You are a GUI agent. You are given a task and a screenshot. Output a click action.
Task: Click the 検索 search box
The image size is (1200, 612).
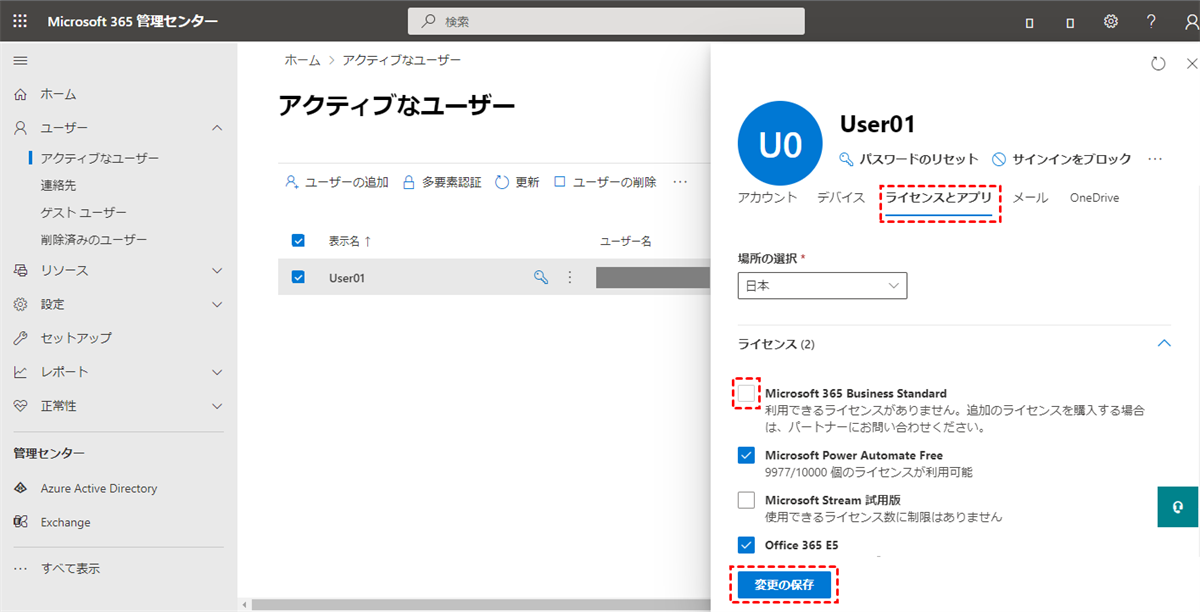606,21
